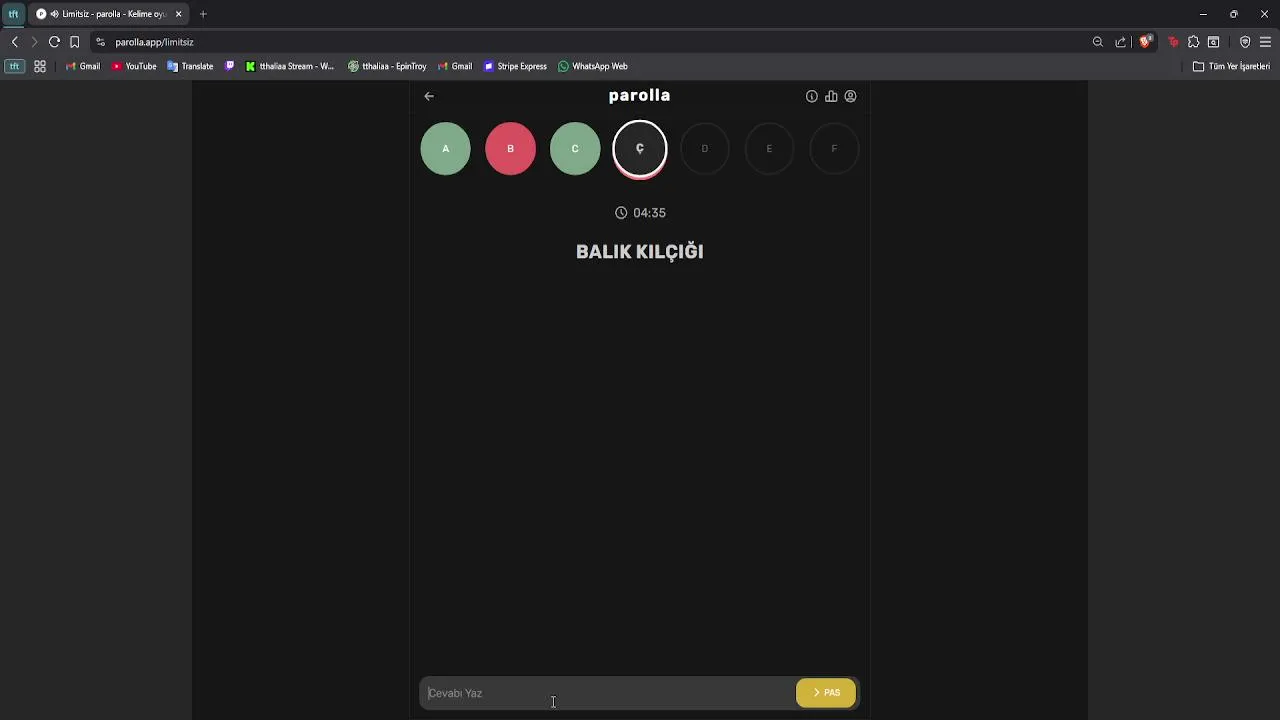The height and width of the screenshot is (720, 1280).
Task: Click the yellow PAS button
Action: coord(826,692)
